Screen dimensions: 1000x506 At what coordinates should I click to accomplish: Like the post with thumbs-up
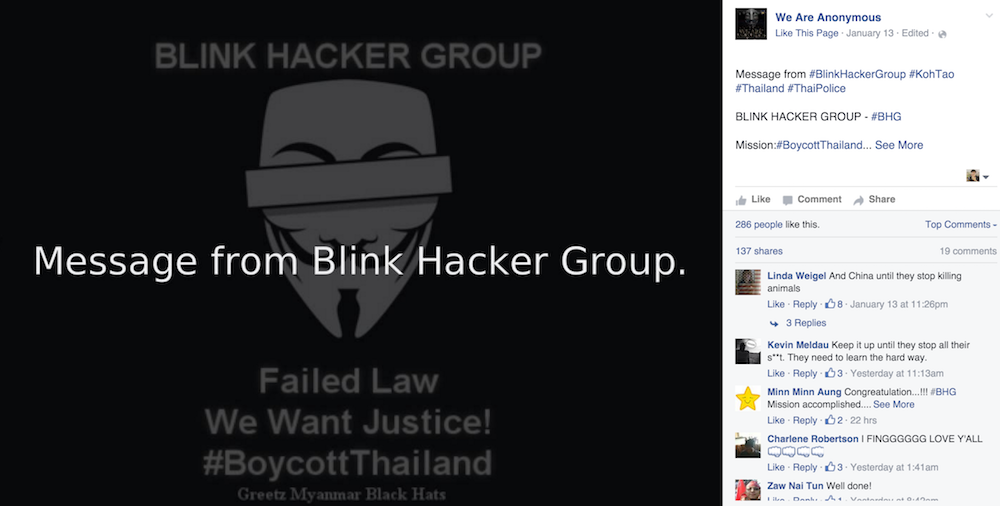pyautogui.click(x=753, y=199)
